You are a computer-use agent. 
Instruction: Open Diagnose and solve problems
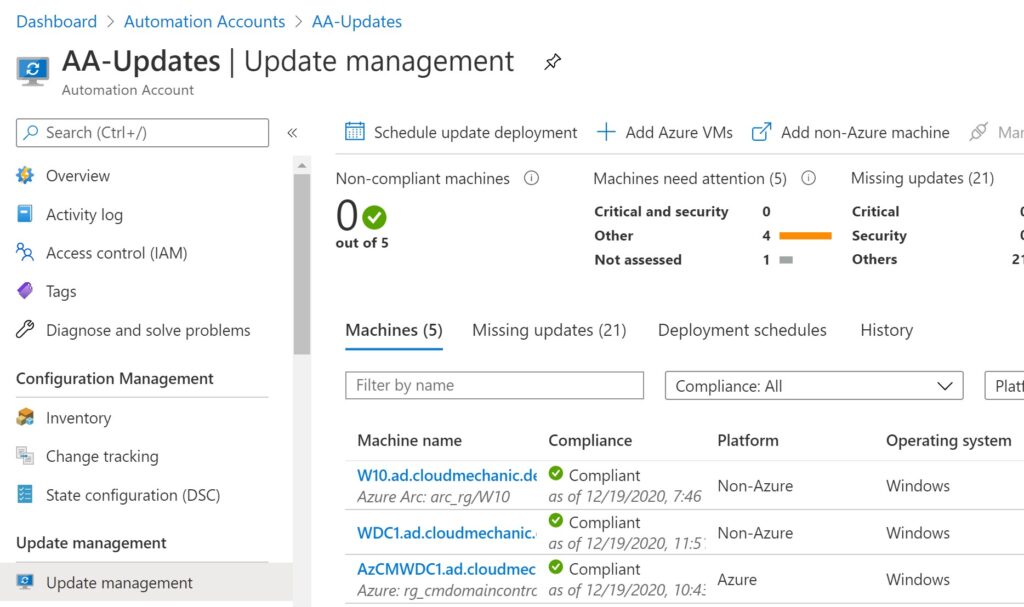pyautogui.click(x=148, y=330)
